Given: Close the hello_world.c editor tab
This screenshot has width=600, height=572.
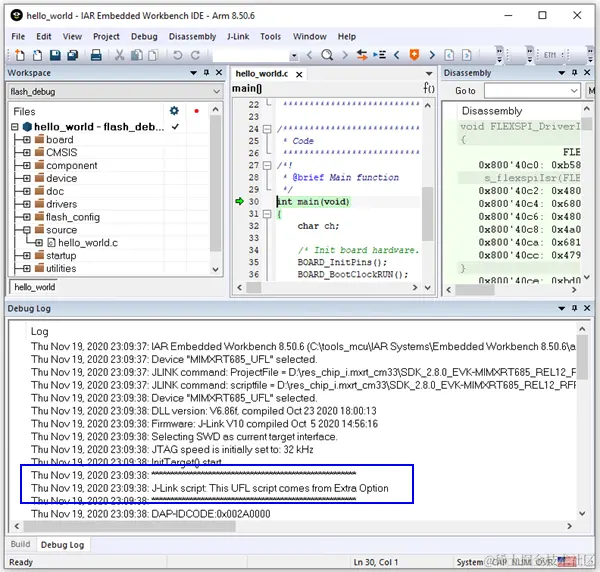Looking at the screenshot, I should (x=299, y=74).
